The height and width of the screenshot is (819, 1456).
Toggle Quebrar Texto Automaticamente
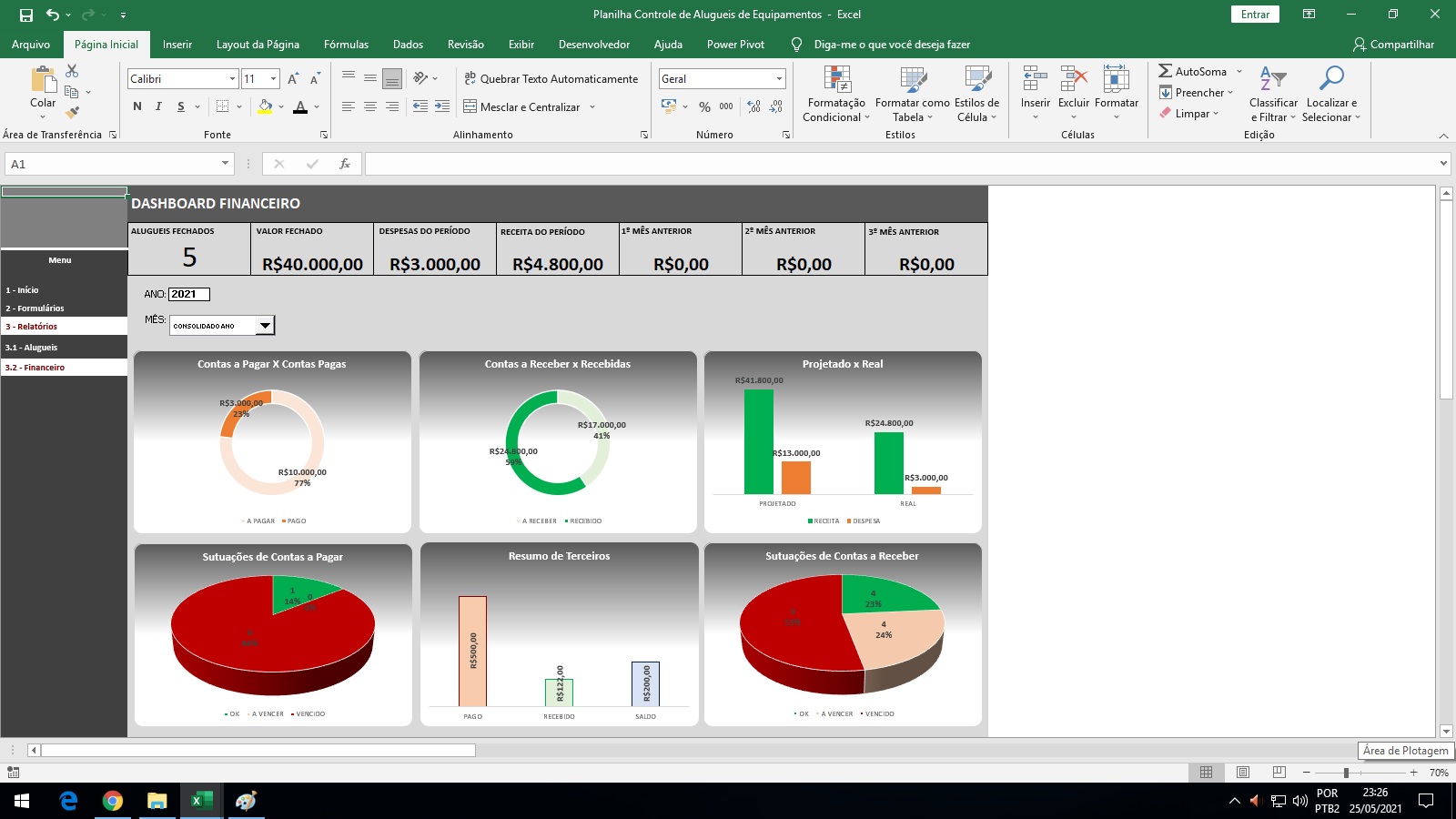click(551, 79)
